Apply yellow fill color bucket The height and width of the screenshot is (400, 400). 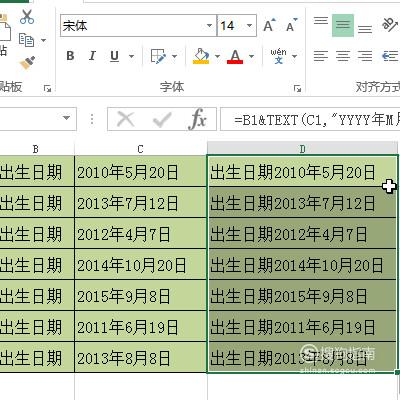coord(201,56)
